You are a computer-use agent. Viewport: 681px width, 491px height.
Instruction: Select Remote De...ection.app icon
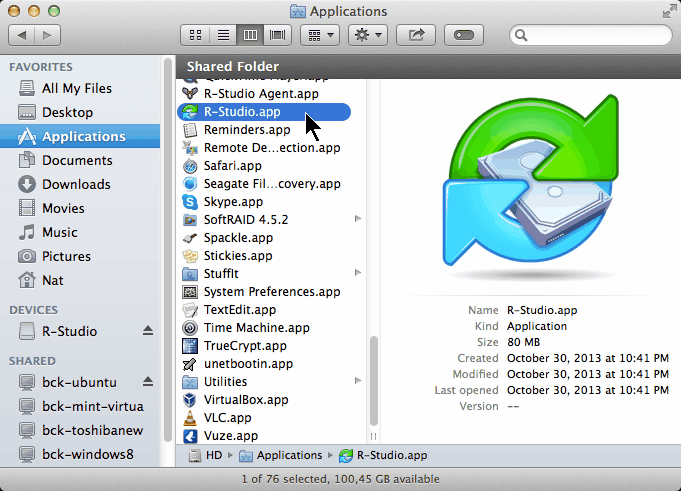tap(190, 148)
